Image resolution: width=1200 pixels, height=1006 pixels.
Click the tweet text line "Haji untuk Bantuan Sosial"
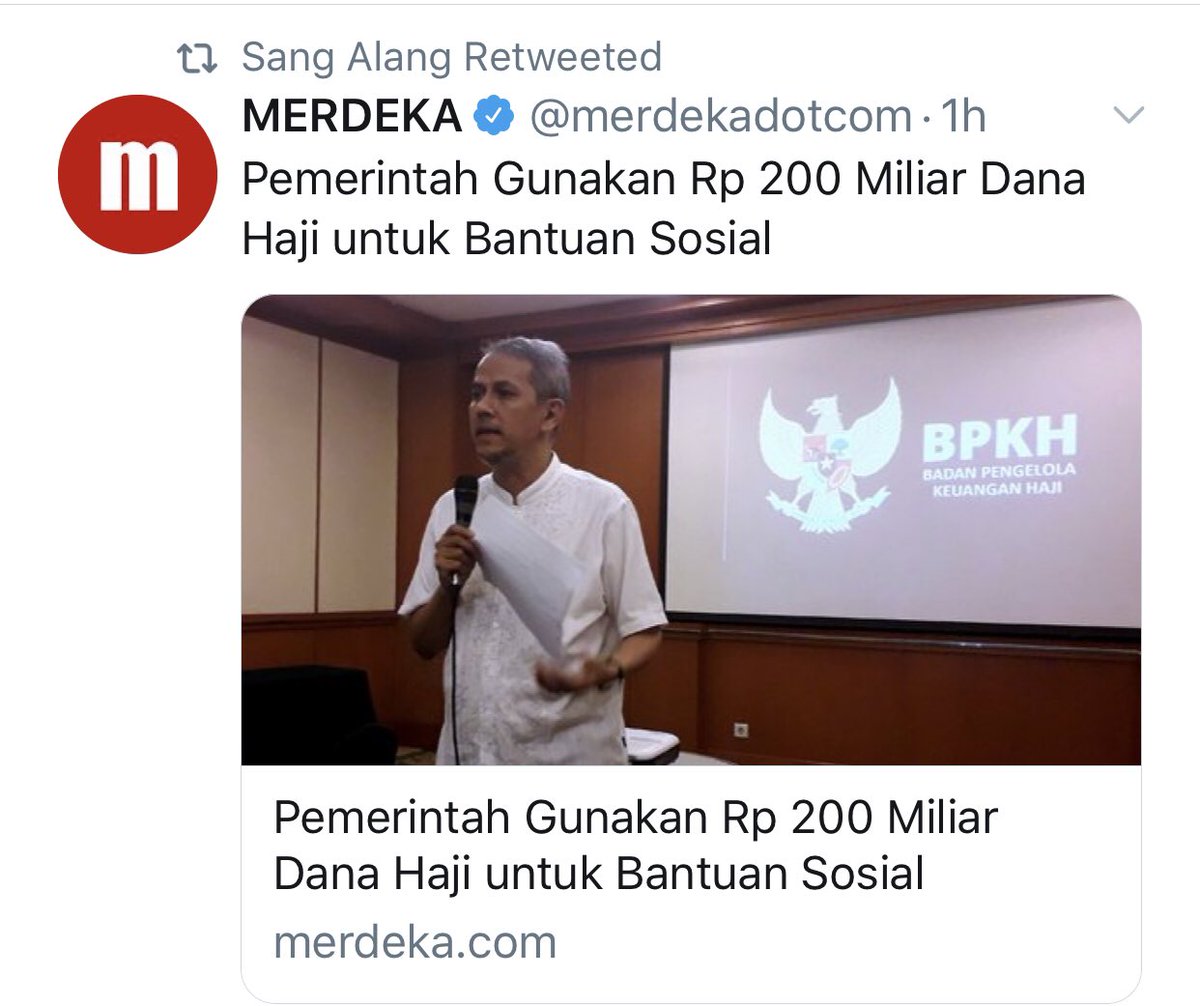507,240
